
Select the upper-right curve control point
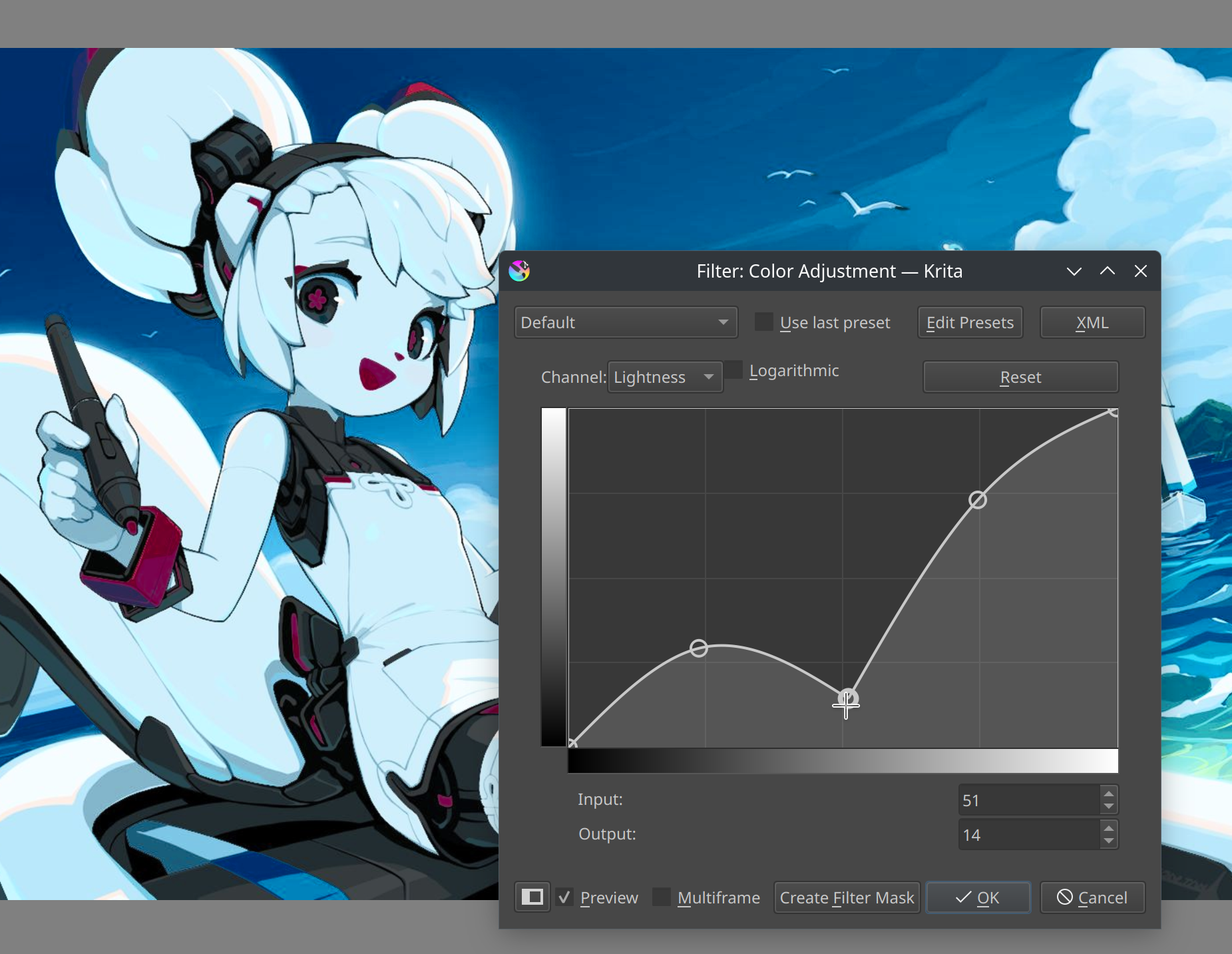click(977, 500)
